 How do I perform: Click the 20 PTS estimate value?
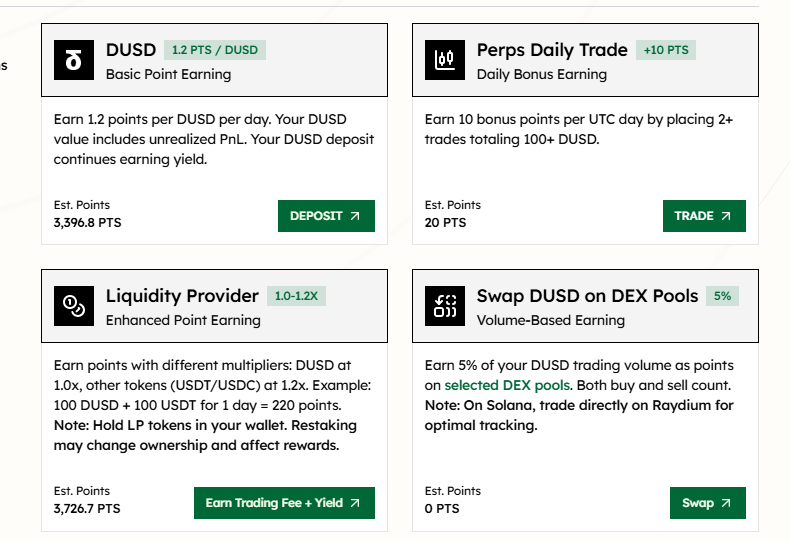[445, 223]
